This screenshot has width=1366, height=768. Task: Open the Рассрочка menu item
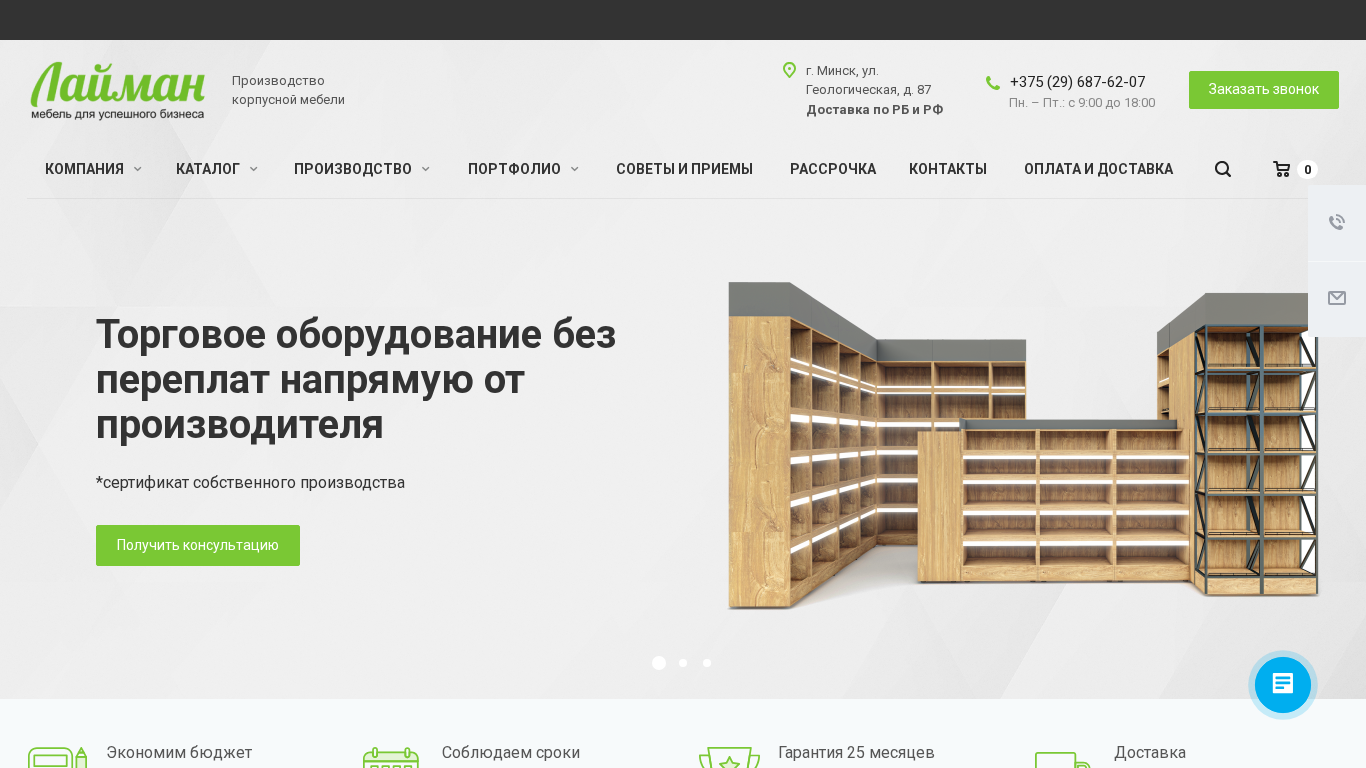tap(832, 169)
